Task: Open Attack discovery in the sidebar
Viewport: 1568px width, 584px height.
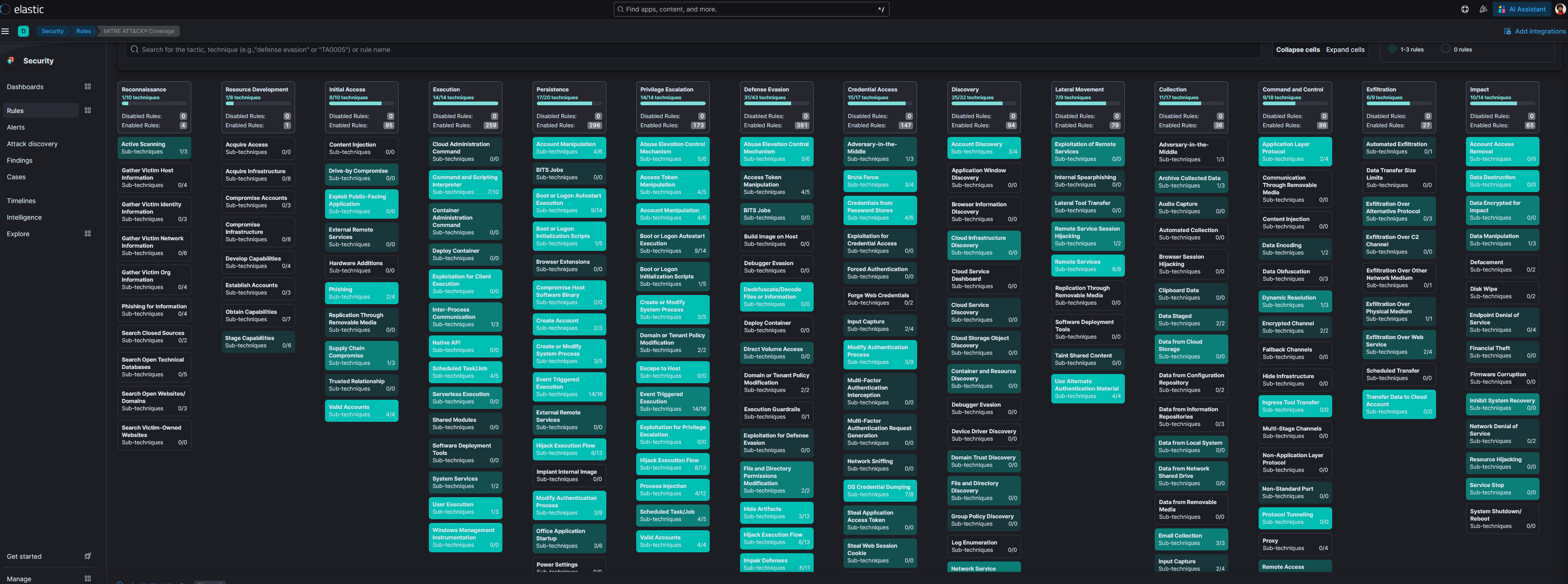Action: pyautogui.click(x=32, y=144)
